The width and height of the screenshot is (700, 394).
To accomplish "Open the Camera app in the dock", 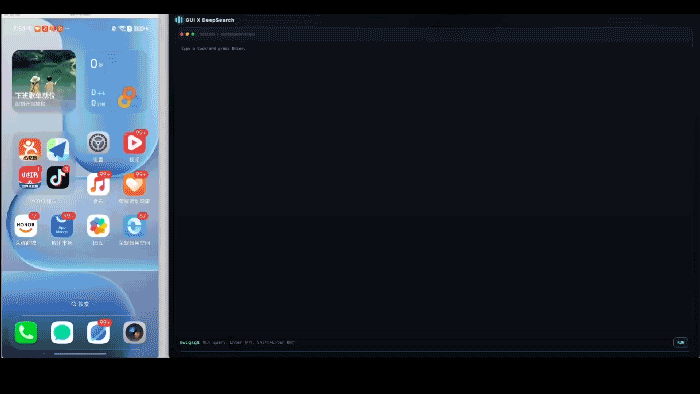I will pyautogui.click(x=134, y=332).
